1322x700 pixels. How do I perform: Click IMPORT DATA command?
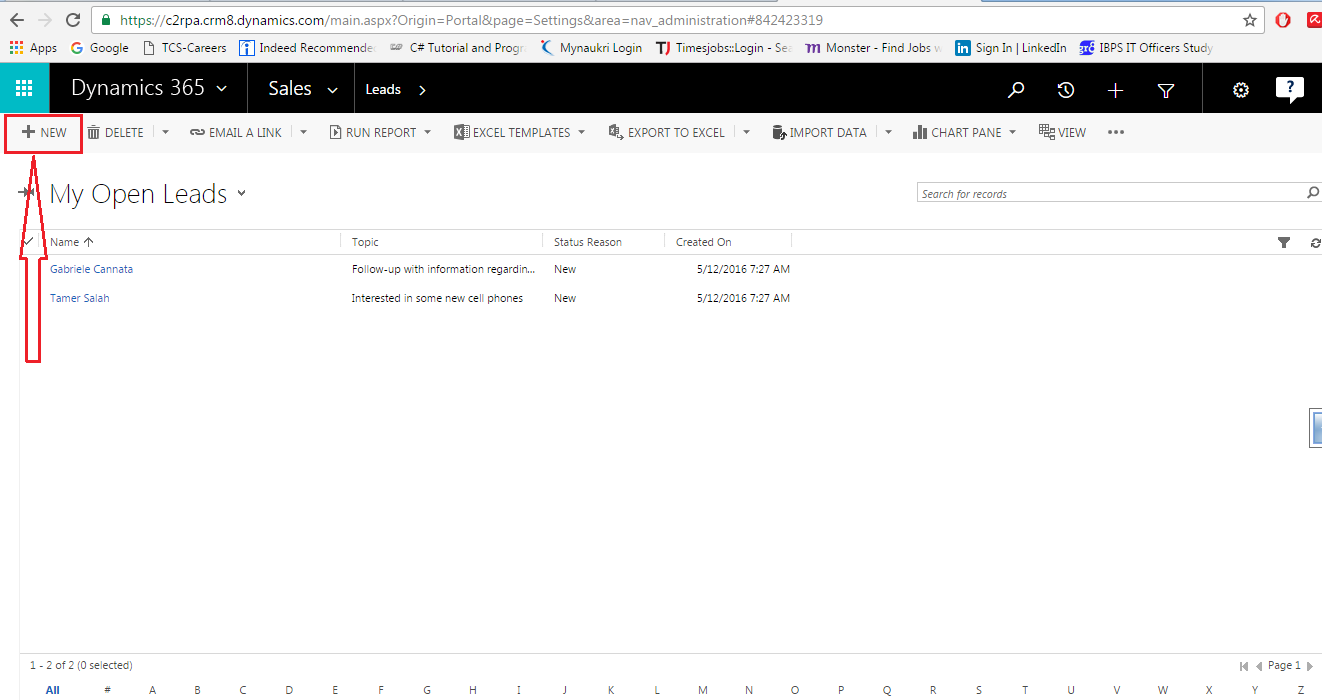click(820, 132)
